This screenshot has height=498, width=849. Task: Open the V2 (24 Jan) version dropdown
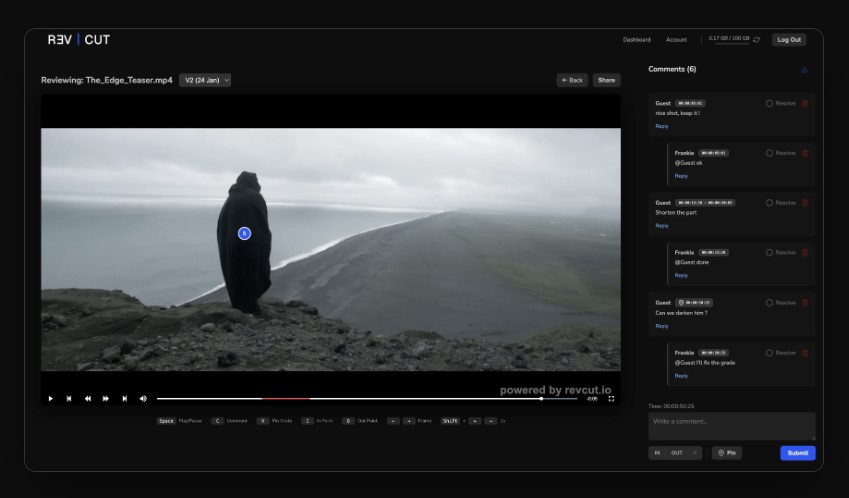pos(205,80)
